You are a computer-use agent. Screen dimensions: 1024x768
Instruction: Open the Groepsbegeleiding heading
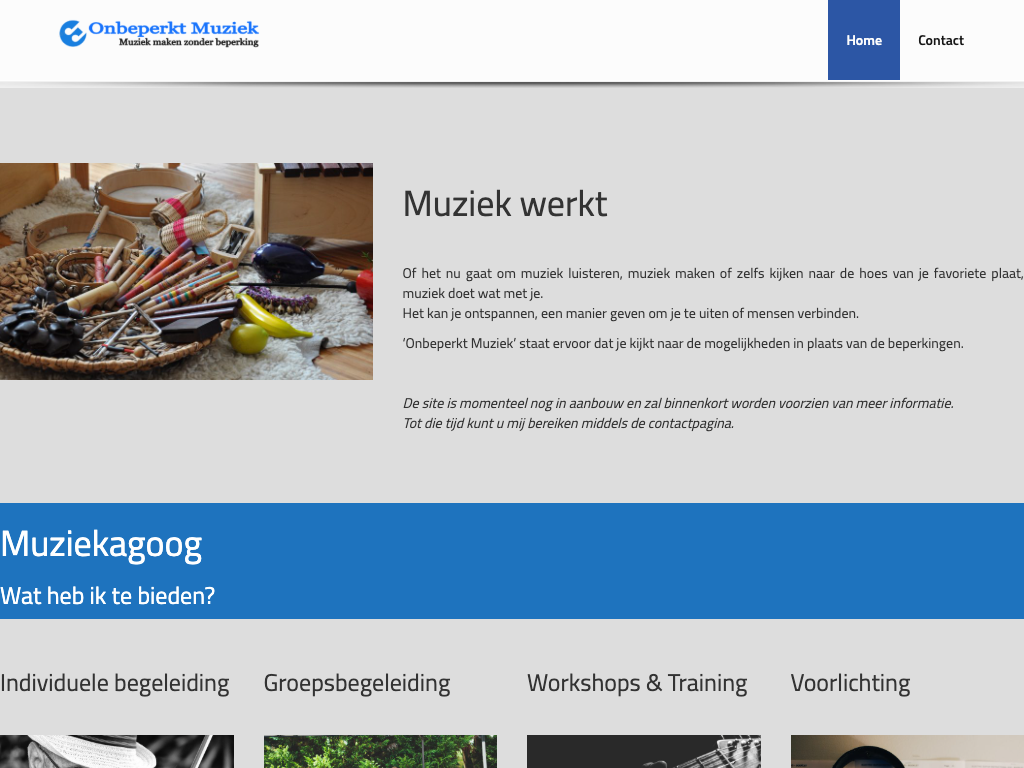click(x=357, y=683)
